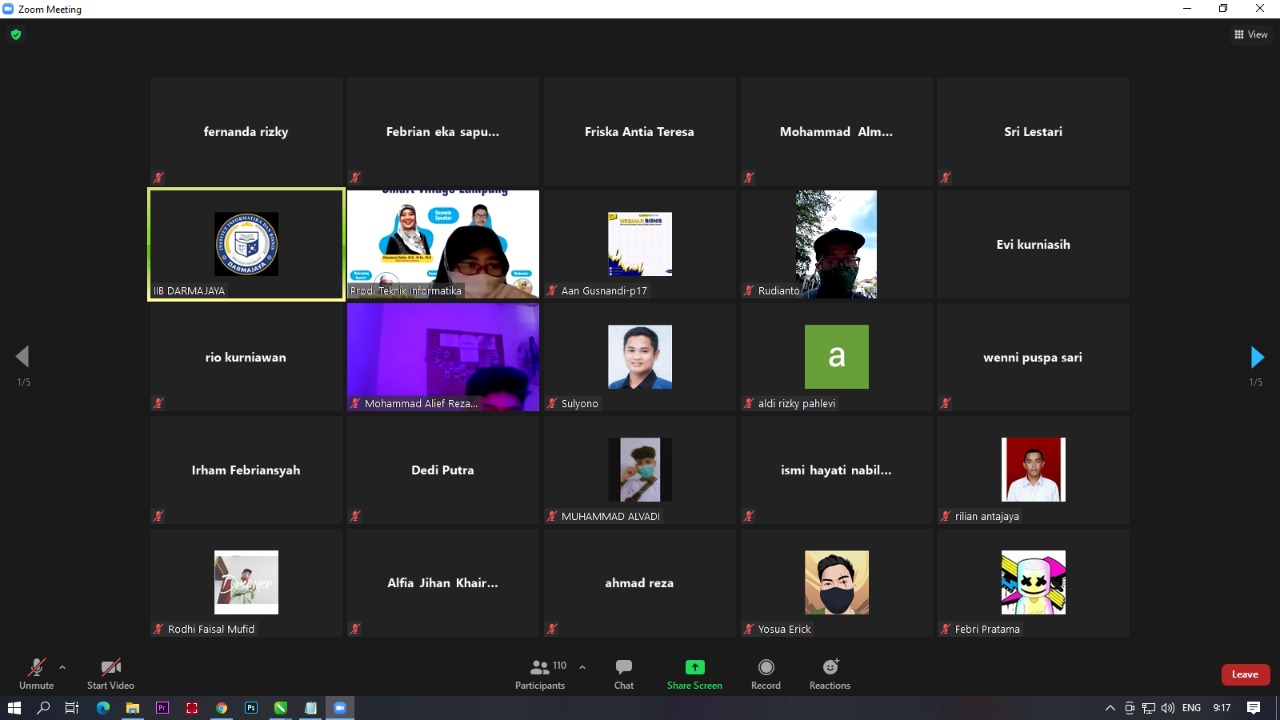
Task: Leave the meeting
Action: tap(1245, 675)
